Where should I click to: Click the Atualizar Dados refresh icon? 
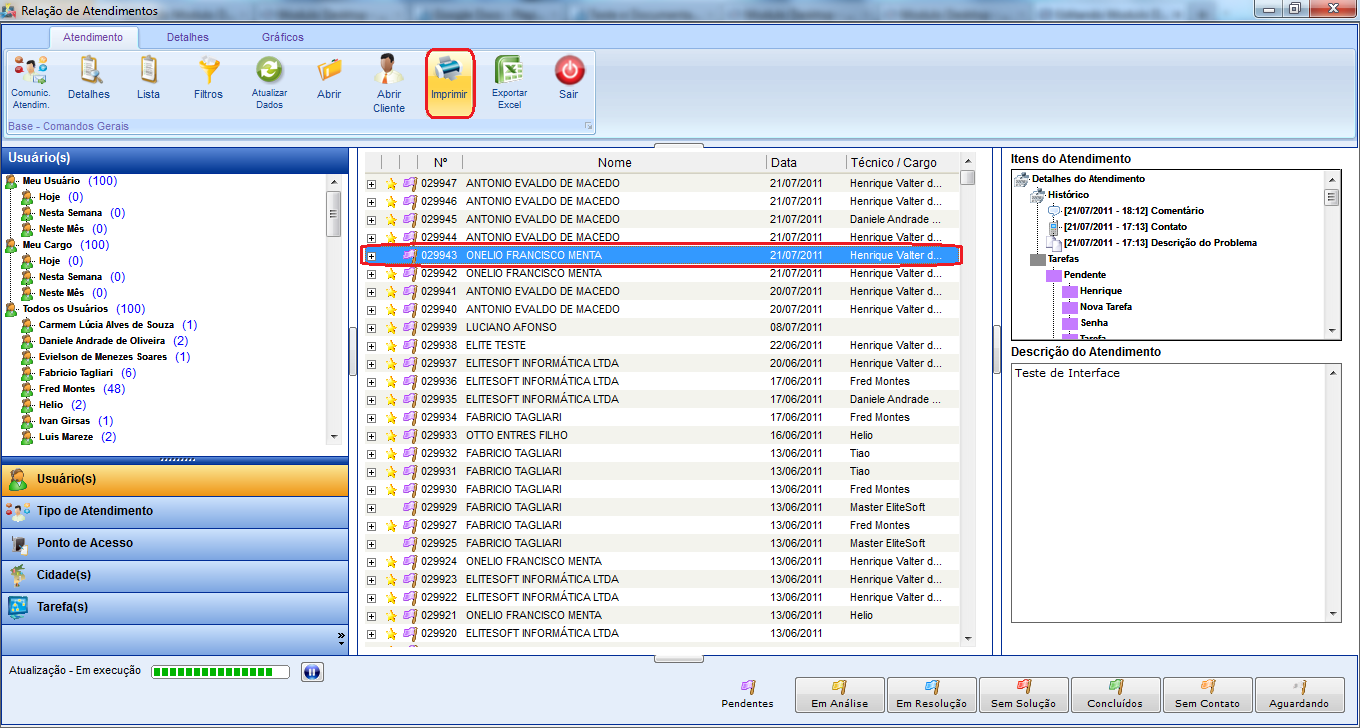coord(269,72)
